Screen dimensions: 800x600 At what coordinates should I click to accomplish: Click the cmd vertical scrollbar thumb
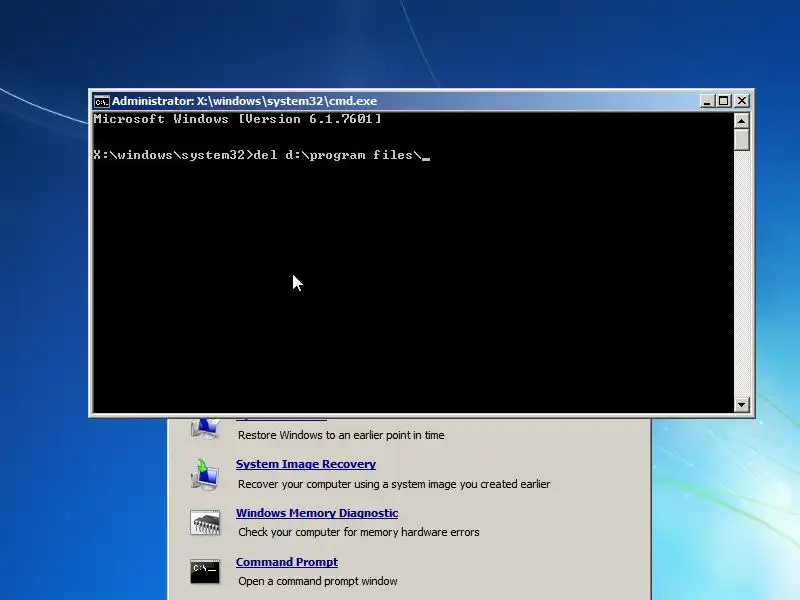click(x=741, y=139)
